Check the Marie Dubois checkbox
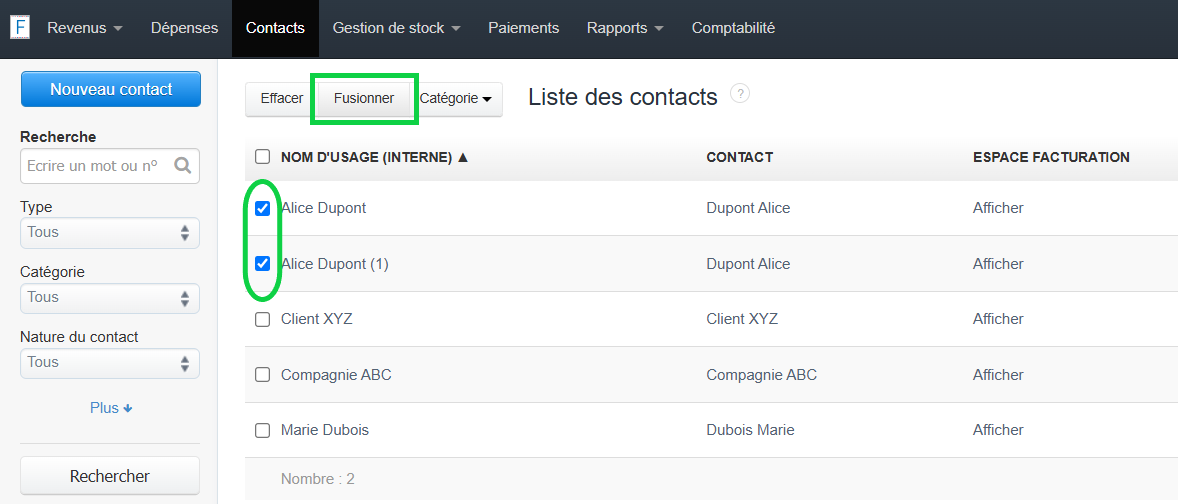 (262, 430)
